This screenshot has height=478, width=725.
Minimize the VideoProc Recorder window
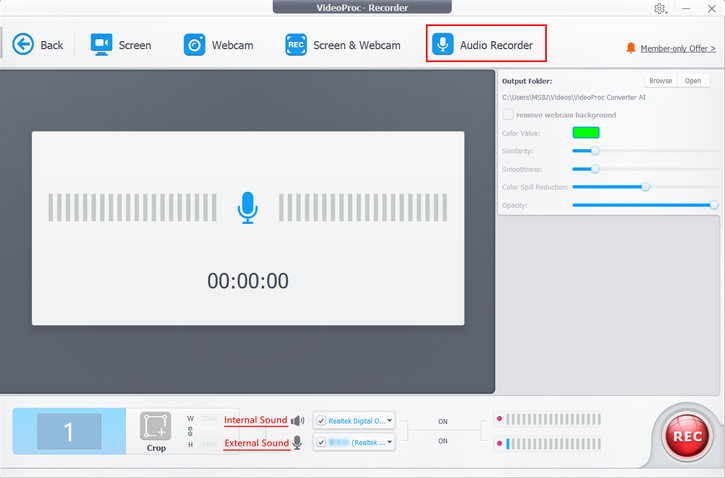(686, 8)
